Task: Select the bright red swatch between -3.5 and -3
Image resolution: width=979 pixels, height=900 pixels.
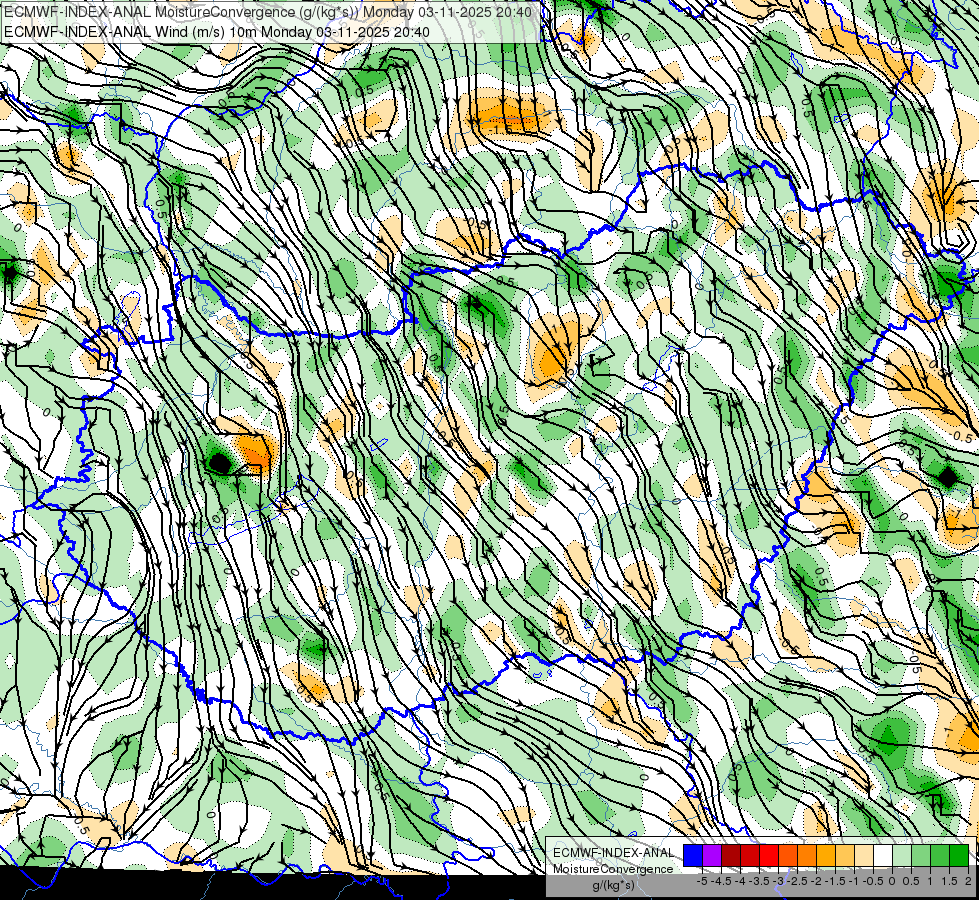Action: coord(769,856)
